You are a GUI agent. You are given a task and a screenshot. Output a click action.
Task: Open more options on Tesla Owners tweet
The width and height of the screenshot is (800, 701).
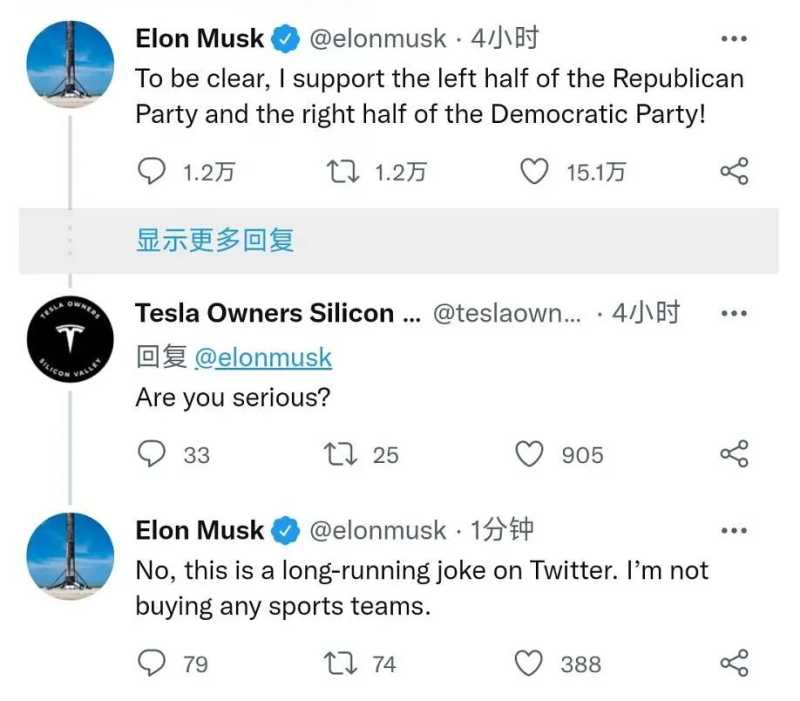pyautogui.click(x=734, y=313)
